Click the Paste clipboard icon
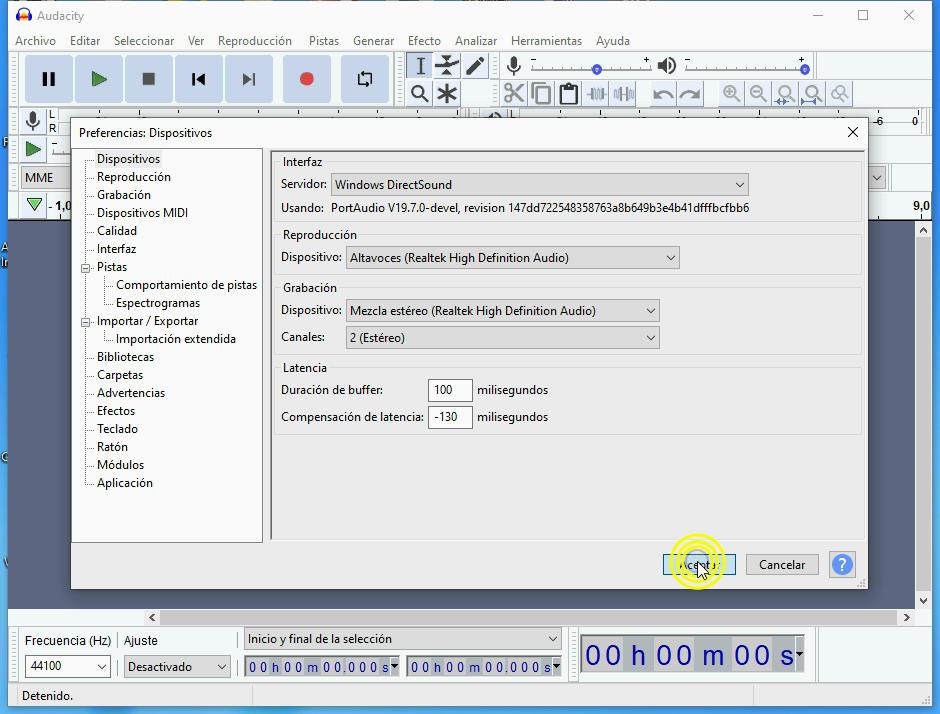 click(568, 94)
